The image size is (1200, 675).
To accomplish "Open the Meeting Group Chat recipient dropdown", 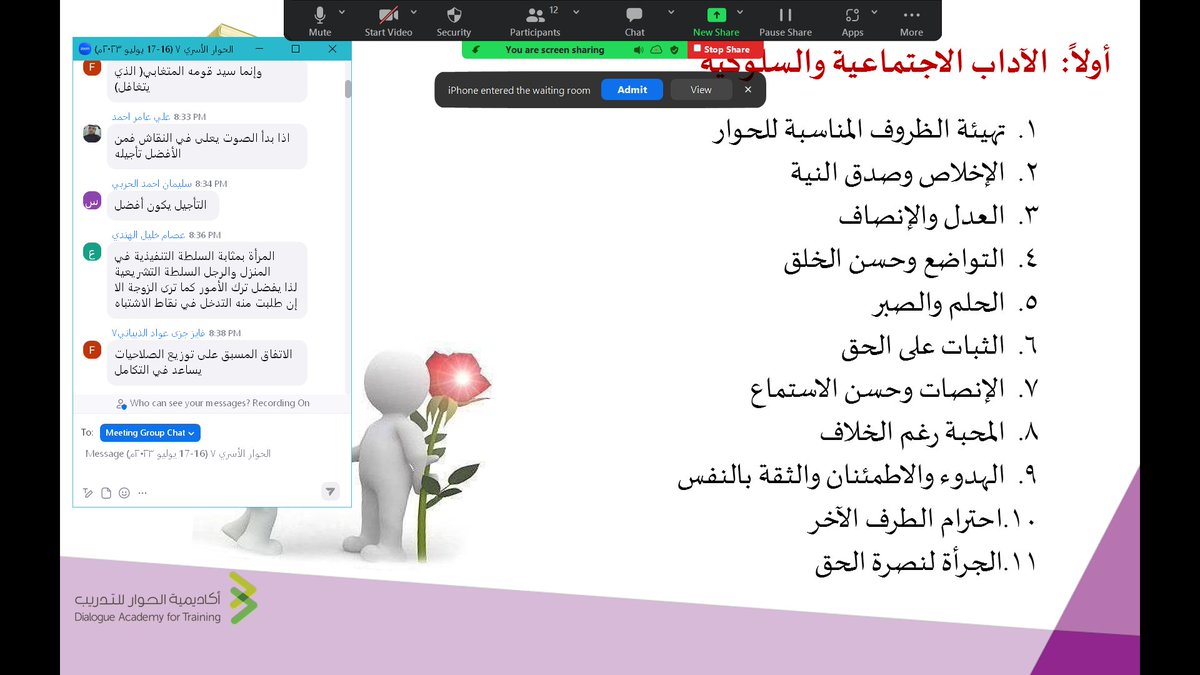I will tap(150, 433).
